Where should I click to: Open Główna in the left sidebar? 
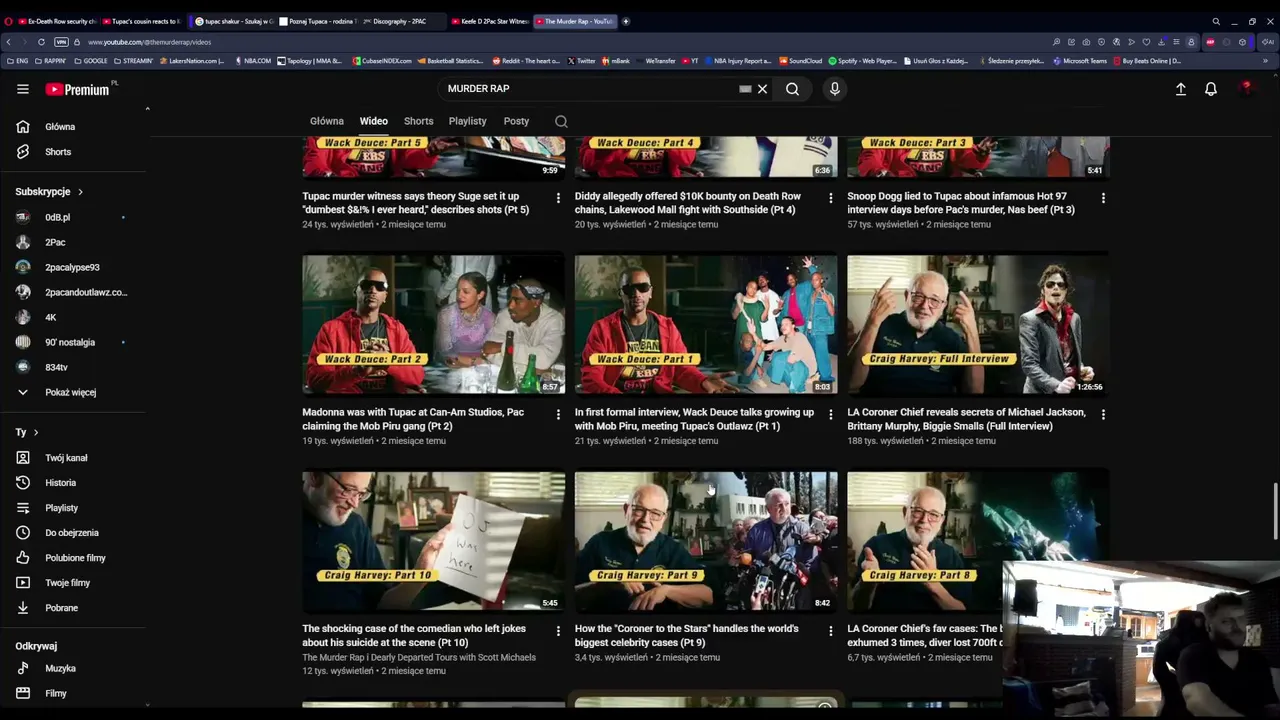coord(60,127)
